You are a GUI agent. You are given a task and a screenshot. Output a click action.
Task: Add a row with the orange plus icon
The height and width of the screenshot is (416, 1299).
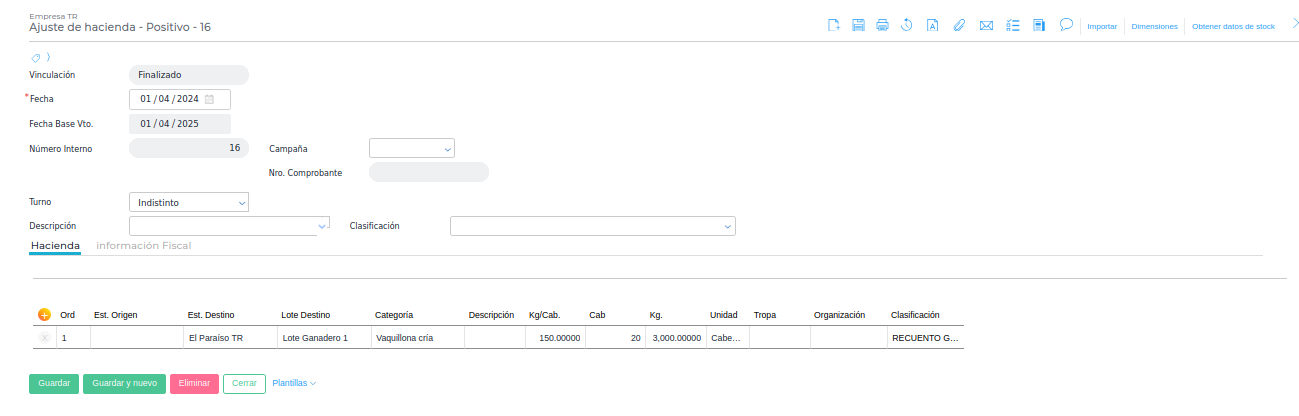tap(44, 315)
